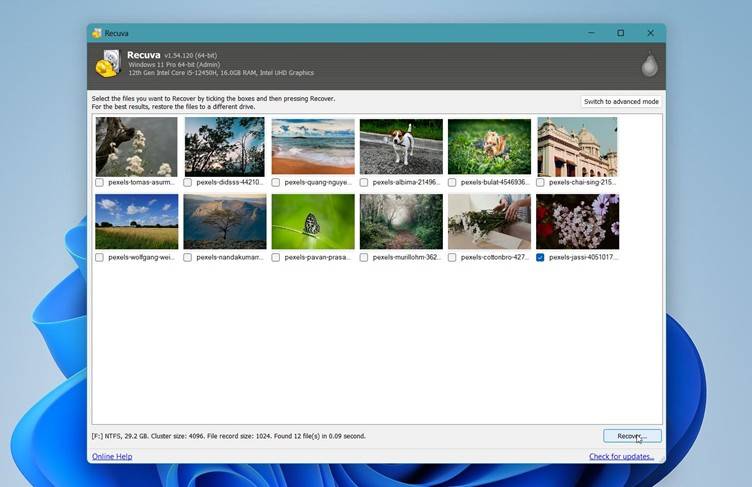Tick the checkbox for pexels-tomas-asurm file
Image resolution: width=752 pixels, height=487 pixels.
point(99,183)
